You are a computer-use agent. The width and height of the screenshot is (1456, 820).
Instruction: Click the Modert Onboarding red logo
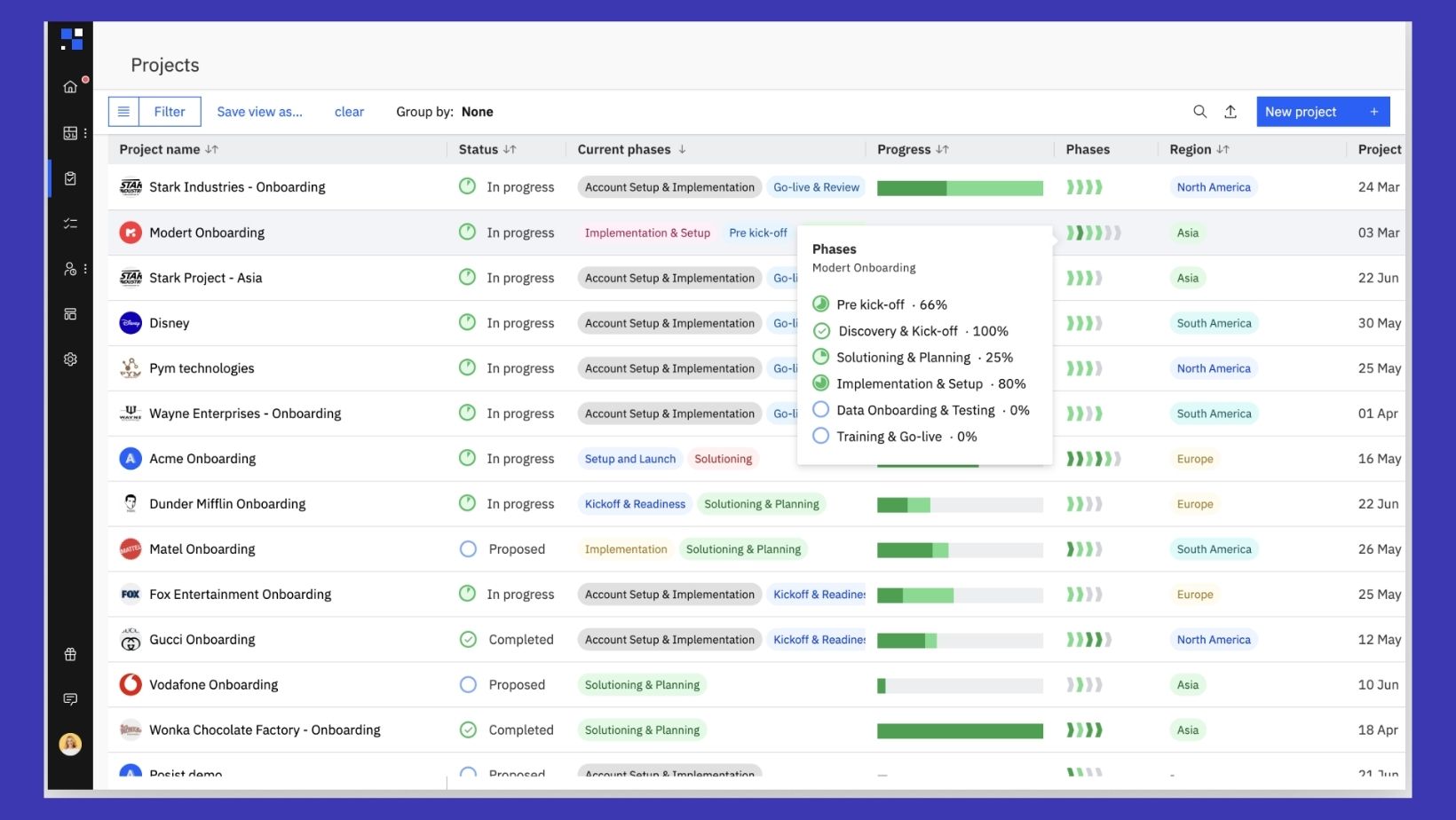[131, 233]
